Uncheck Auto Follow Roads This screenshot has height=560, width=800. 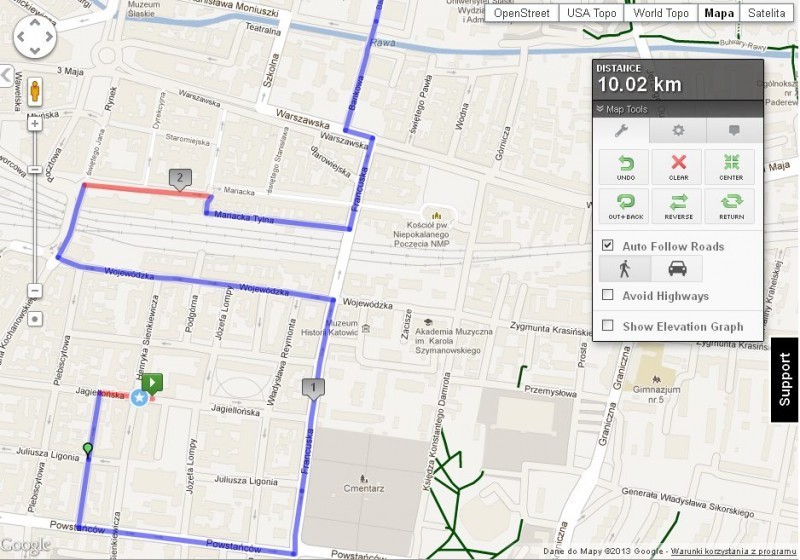(x=607, y=245)
